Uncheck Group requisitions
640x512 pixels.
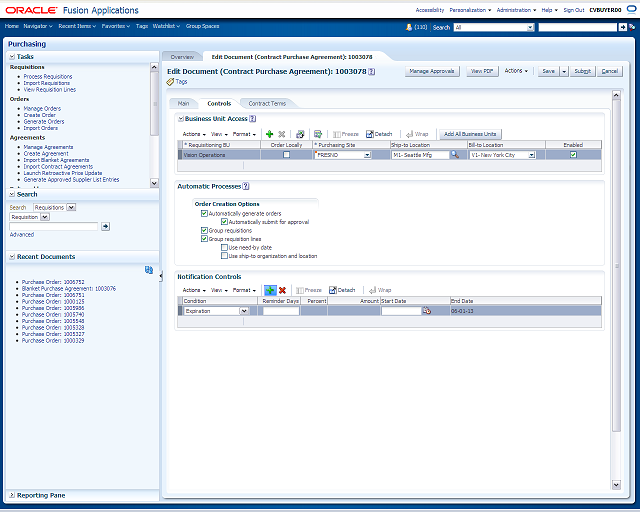(204, 231)
